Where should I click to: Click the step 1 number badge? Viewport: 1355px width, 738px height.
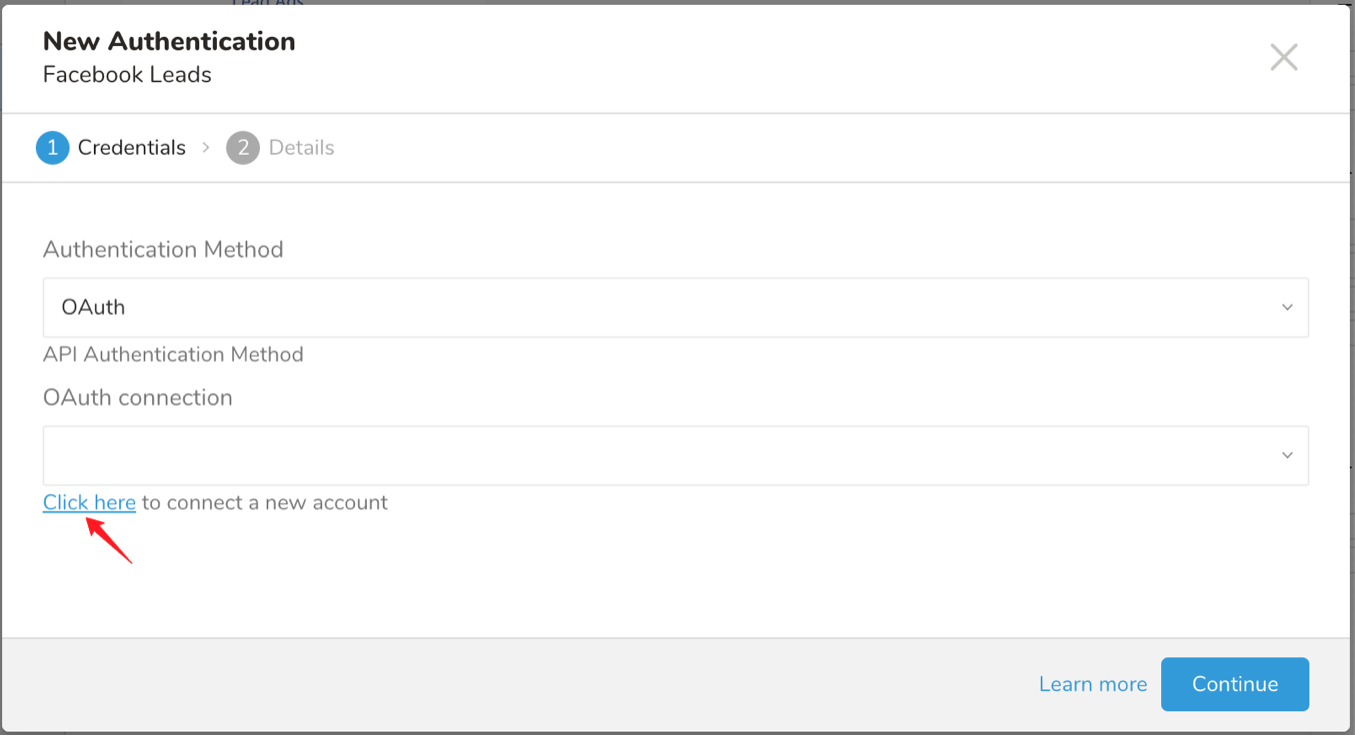point(52,148)
